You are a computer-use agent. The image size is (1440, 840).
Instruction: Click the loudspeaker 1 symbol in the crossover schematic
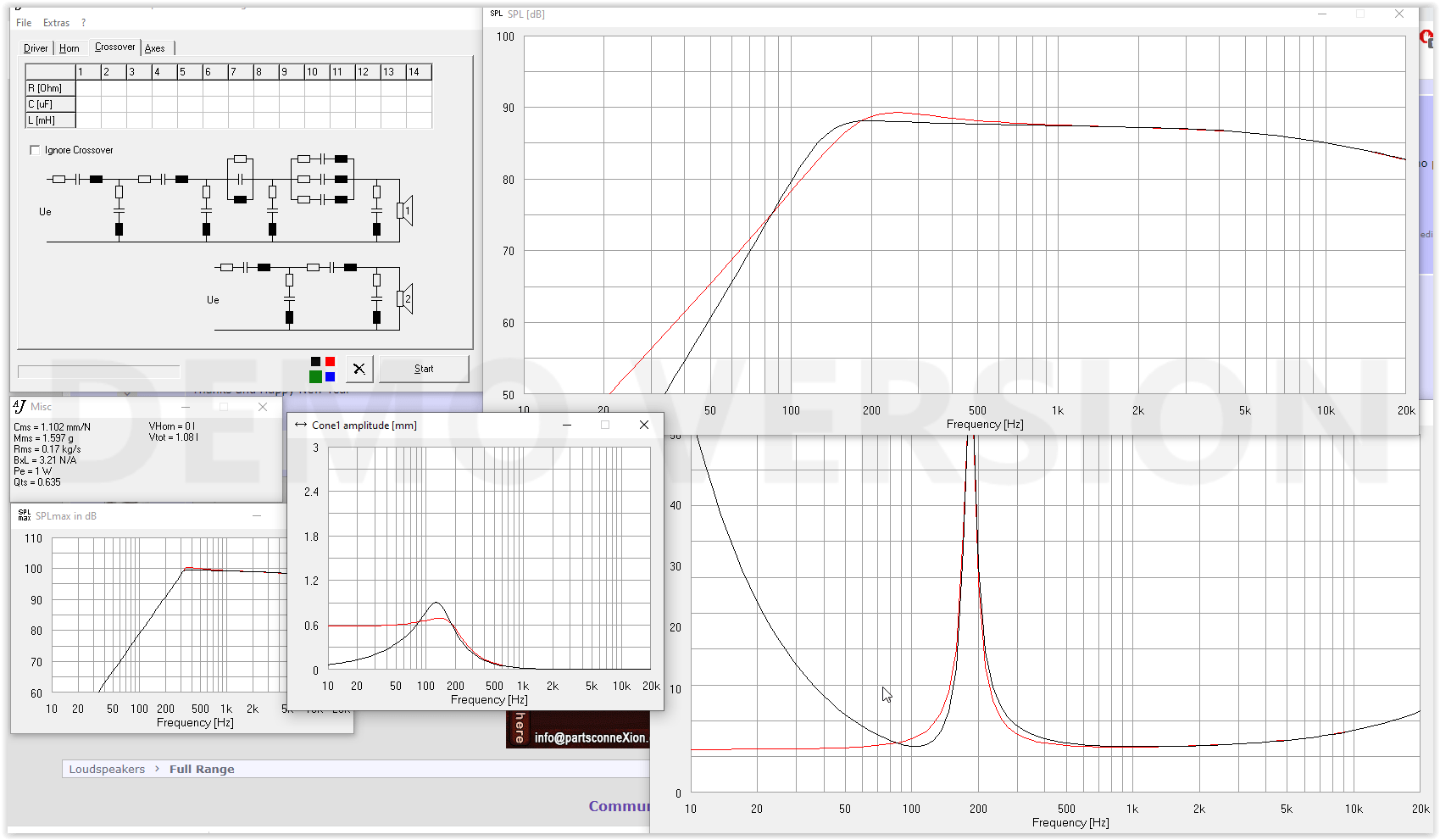[x=405, y=210]
